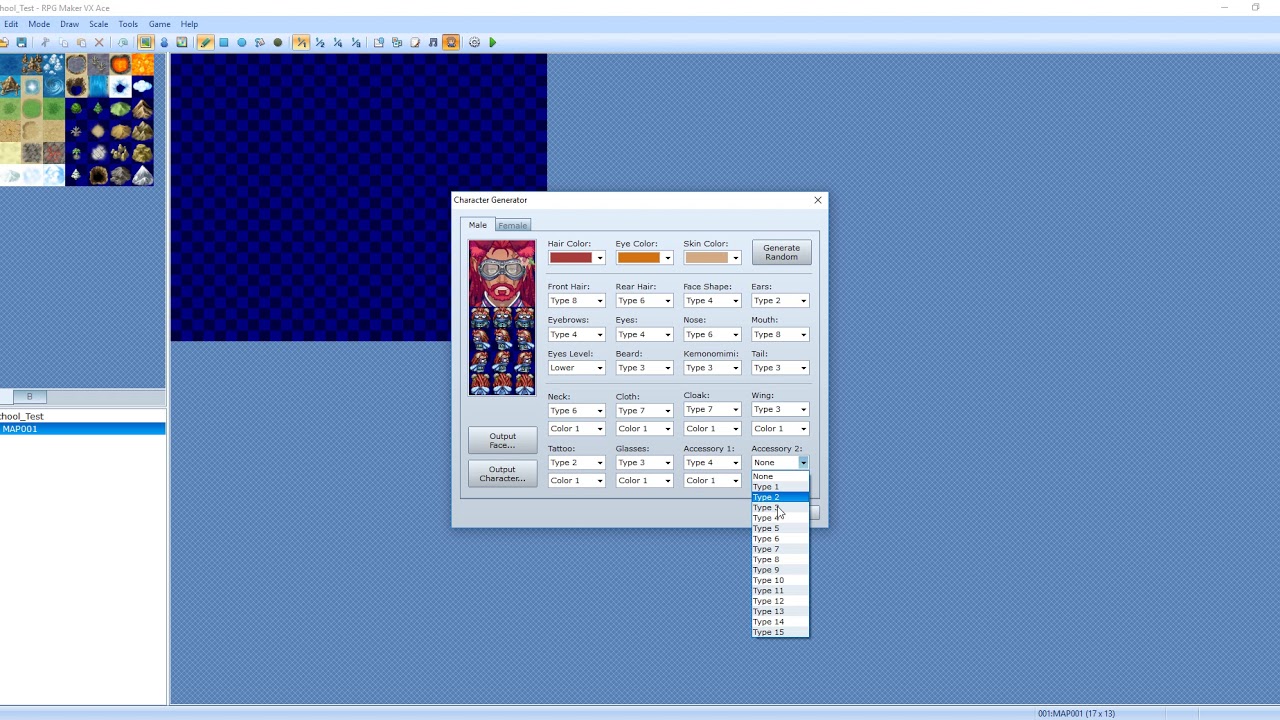Switch to the Female tab
Screen dimensions: 1280x720
click(512, 226)
